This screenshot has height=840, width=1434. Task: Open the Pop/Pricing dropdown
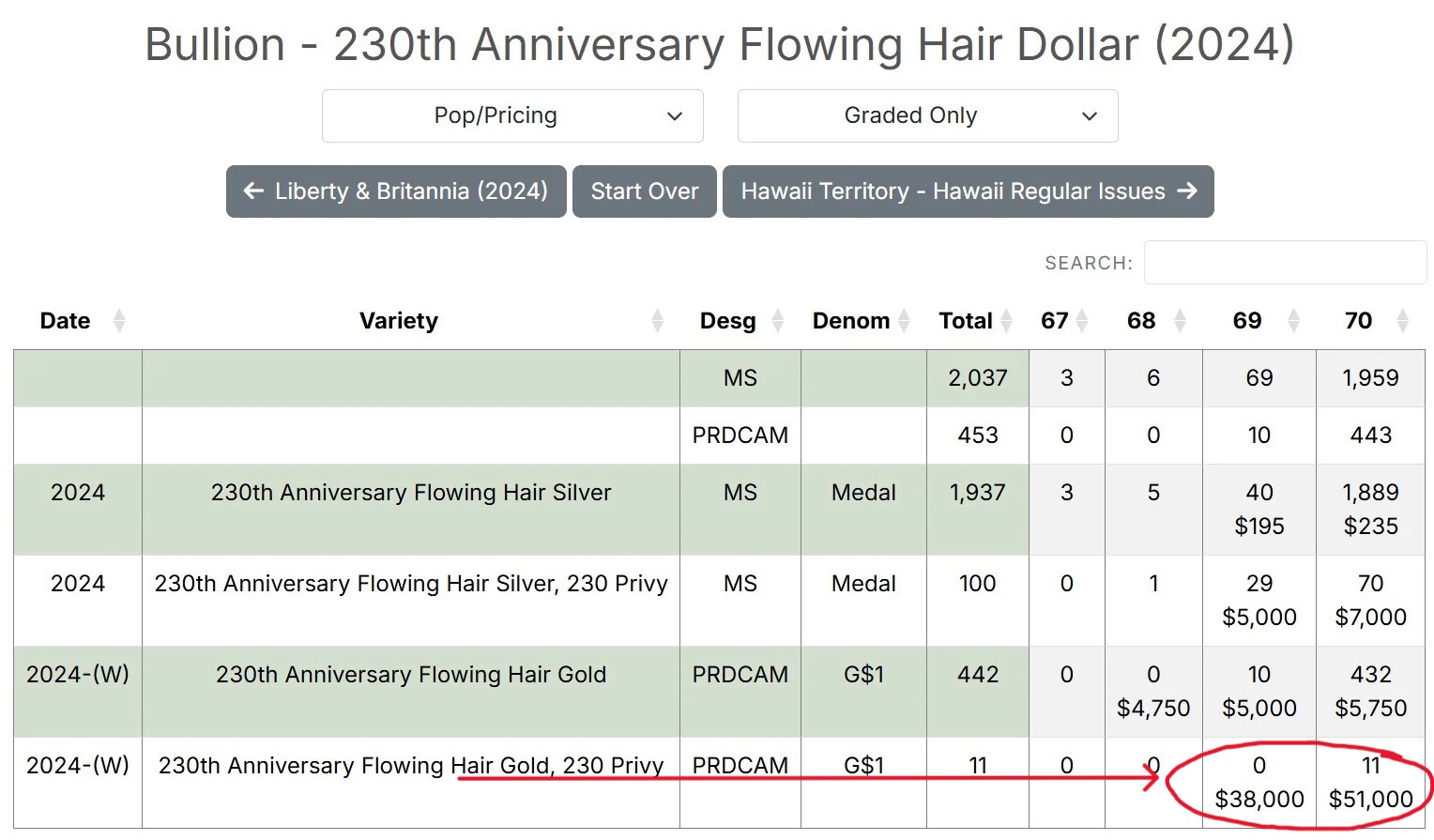click(512, 115)
